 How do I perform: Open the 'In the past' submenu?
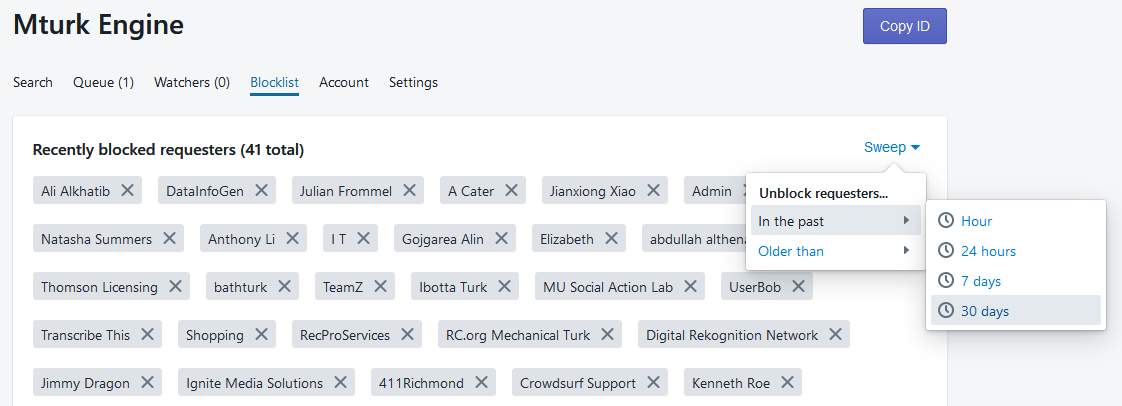834,221
